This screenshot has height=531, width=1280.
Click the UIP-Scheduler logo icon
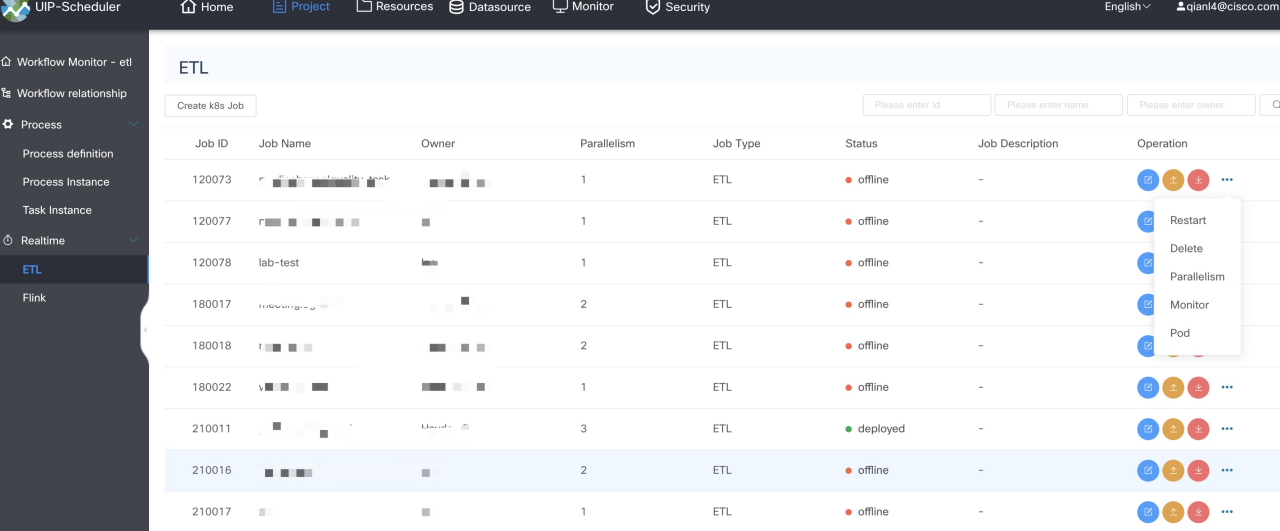(16, 9)
